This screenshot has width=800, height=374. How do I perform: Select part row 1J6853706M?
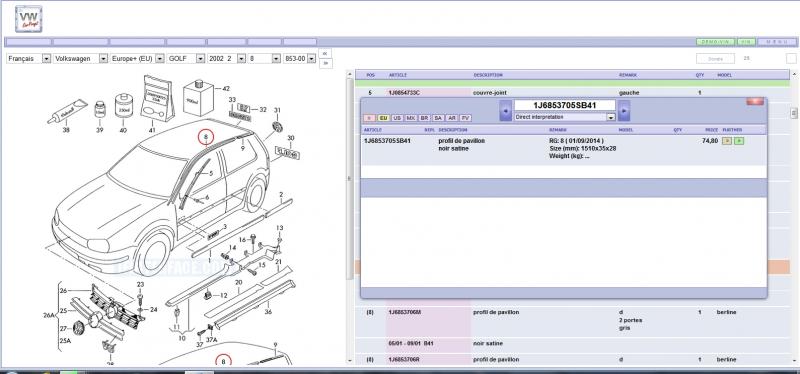coord(571,320)
